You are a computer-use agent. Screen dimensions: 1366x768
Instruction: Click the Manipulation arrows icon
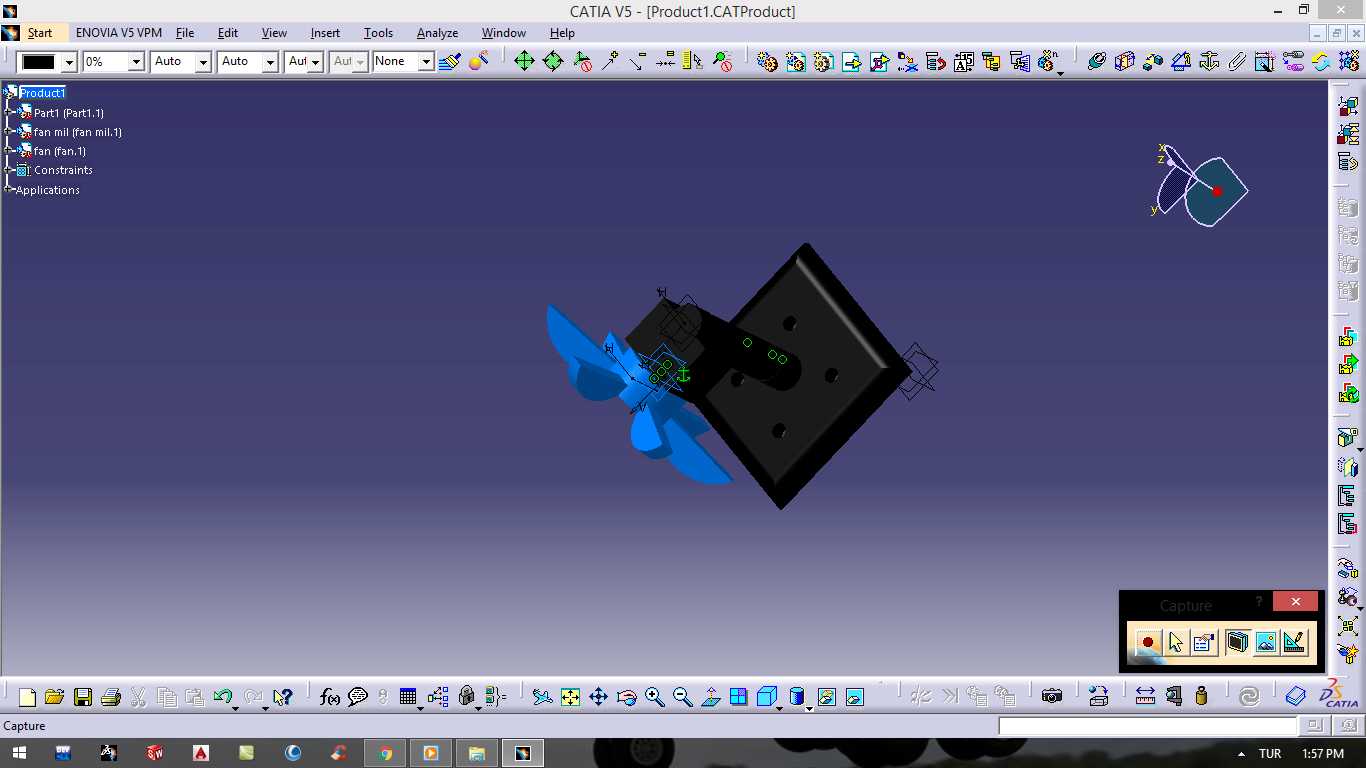coord(524,61)
